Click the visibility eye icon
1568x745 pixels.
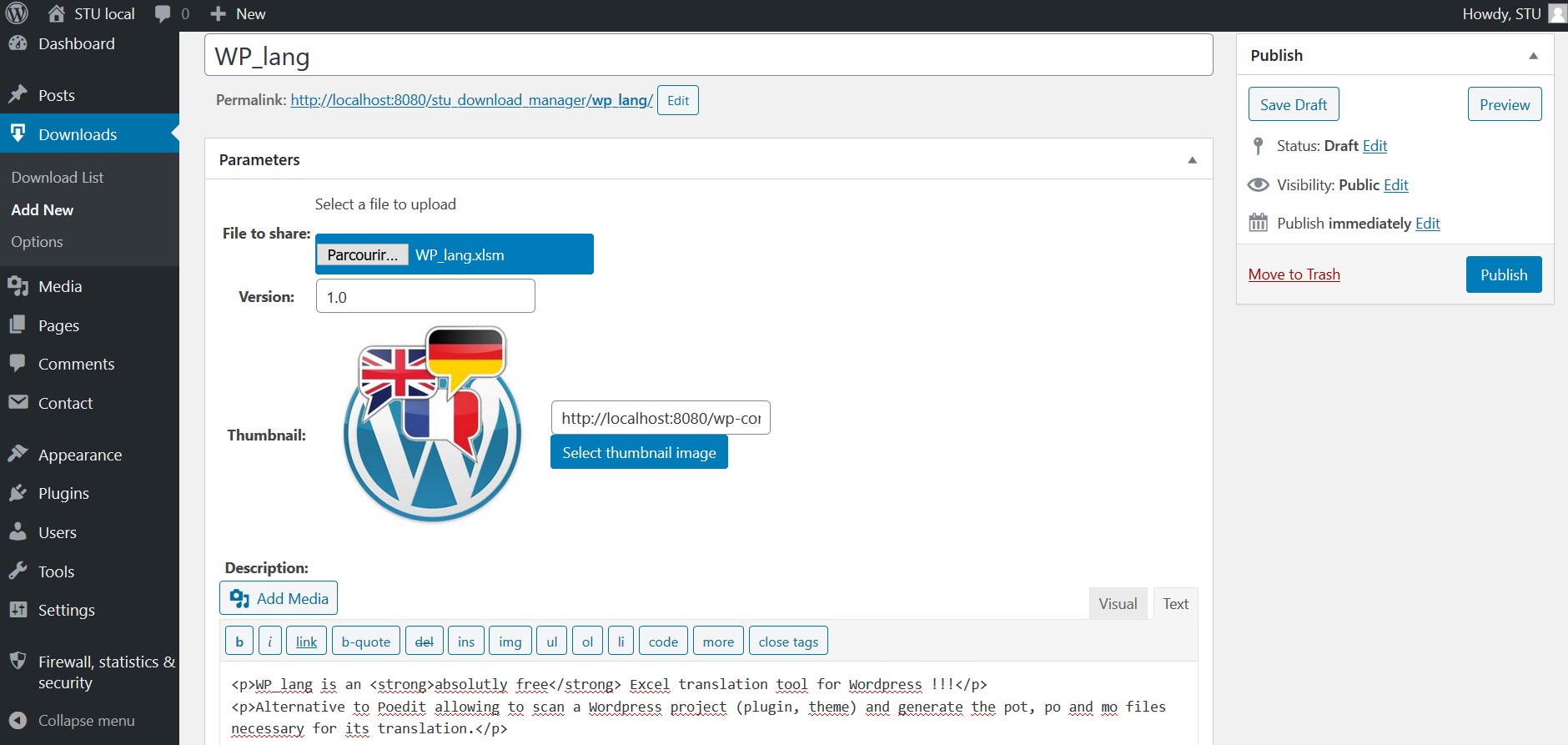pos(1259,184)
